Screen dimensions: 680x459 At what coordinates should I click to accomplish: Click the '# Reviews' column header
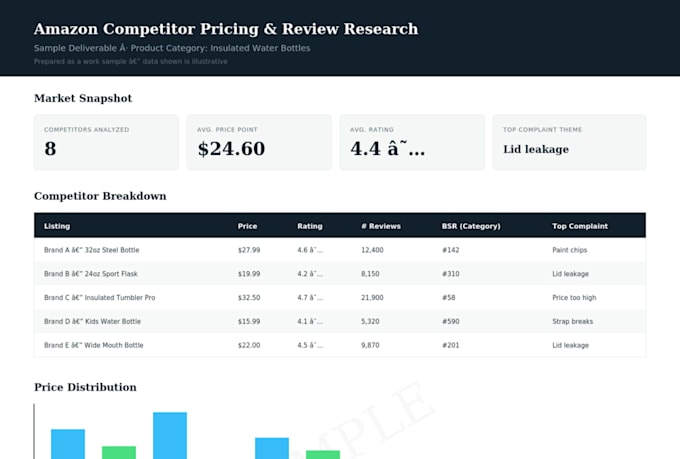(x=381, y=226)
